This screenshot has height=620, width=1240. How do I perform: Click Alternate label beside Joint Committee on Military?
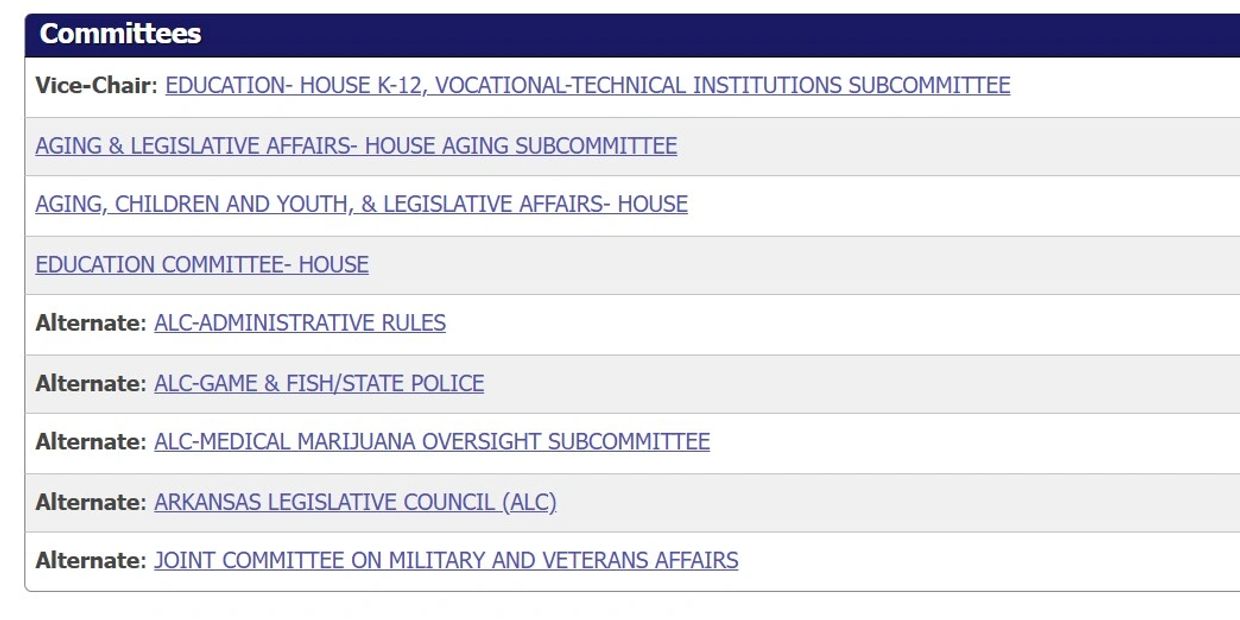[90, 560]
